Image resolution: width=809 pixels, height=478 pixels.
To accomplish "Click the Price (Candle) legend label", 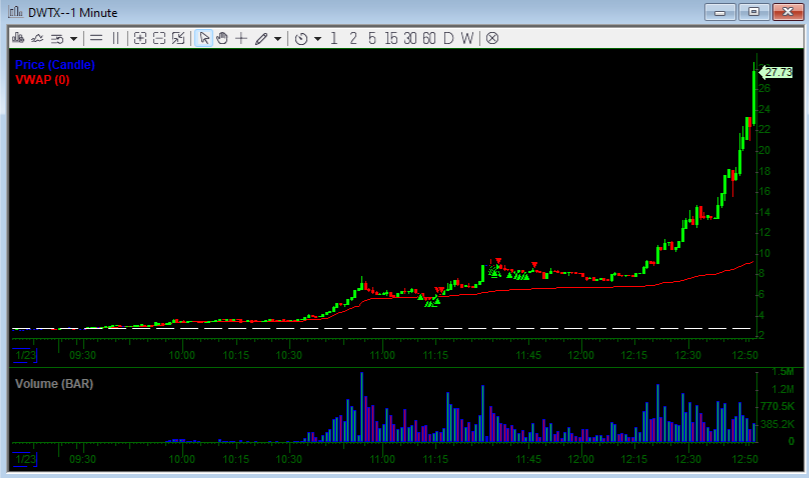I will (55, 65).
